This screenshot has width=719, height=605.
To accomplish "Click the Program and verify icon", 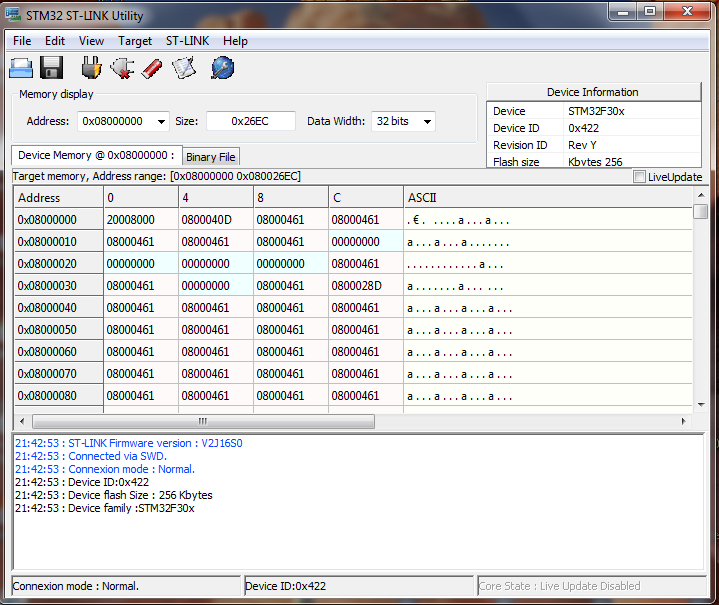I will [x=184, y=68].
